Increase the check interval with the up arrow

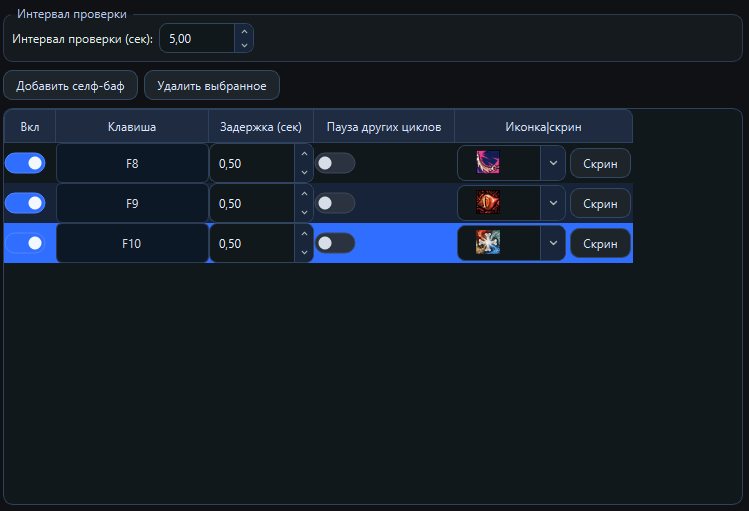(244, 32)
